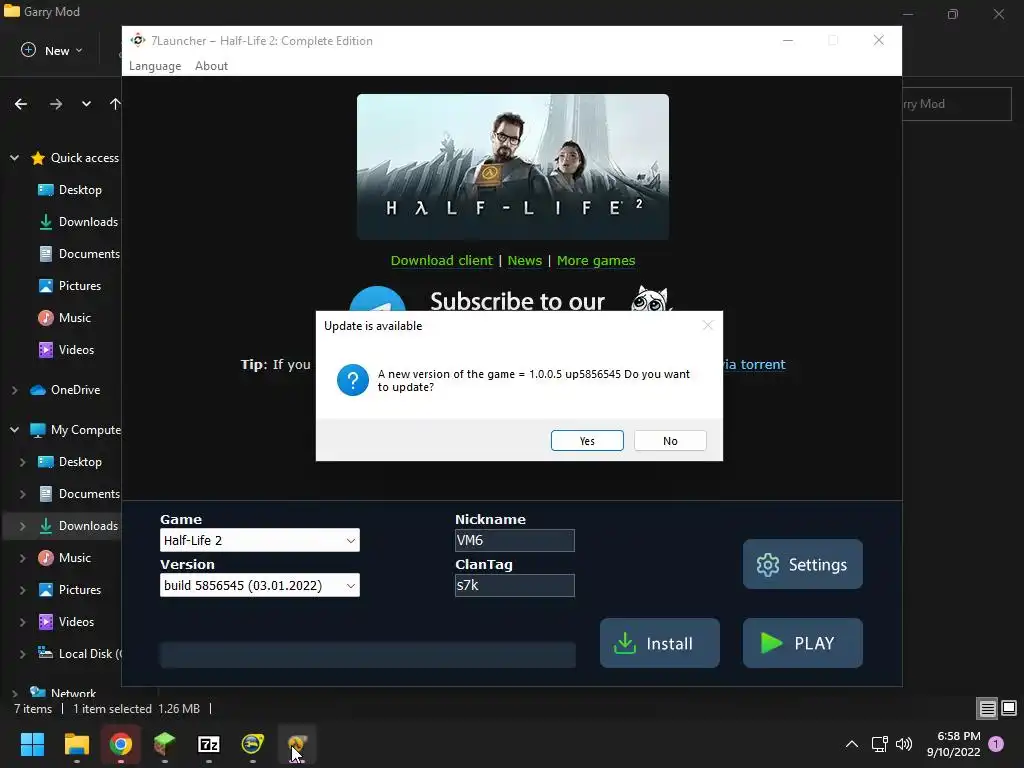The height and width of the screenshot is (768, 1024).
Task: Click the Half-Life 2 banner image
Action: pyautogui.click(x=513, y=167)
